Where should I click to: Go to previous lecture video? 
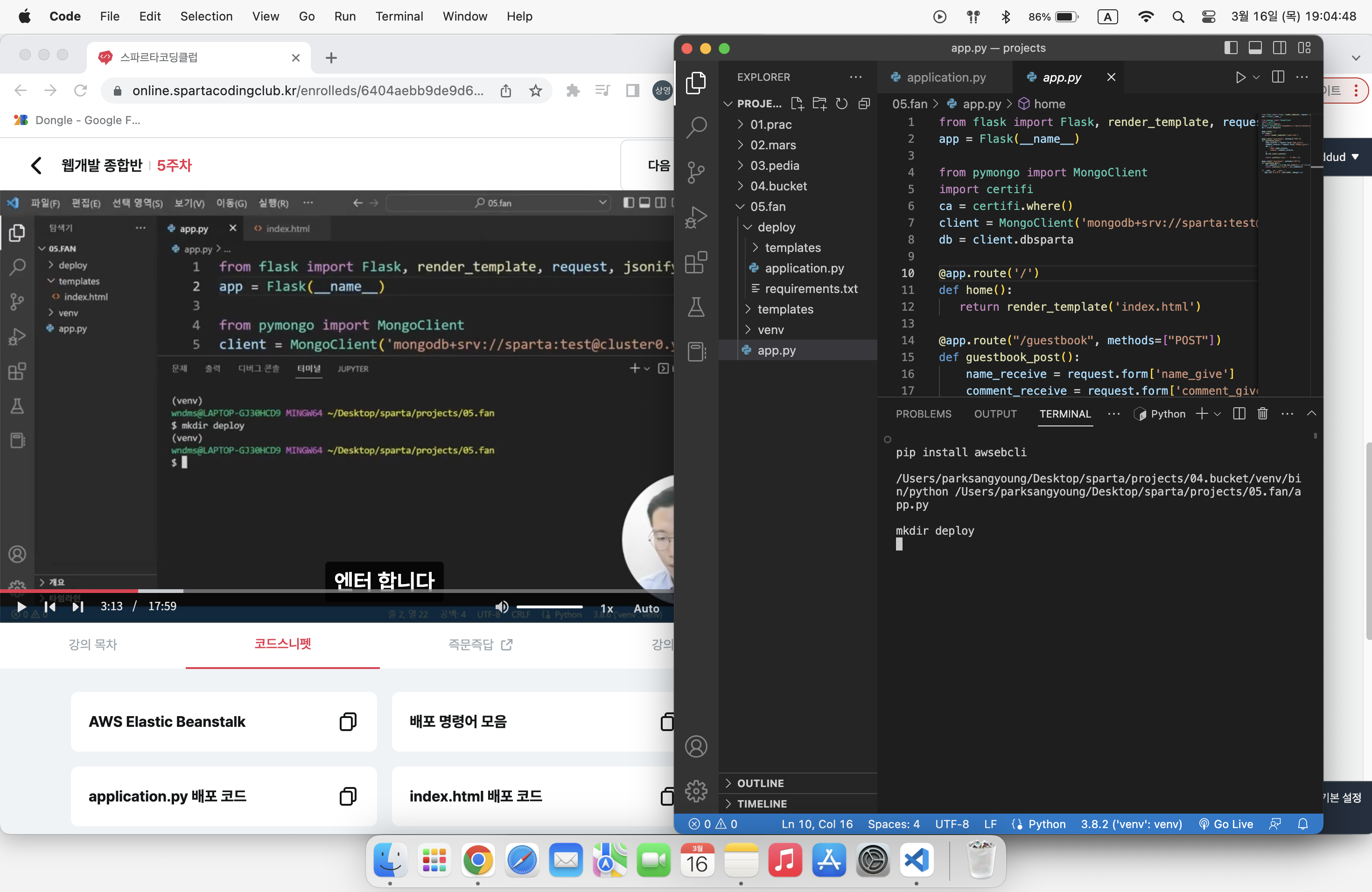50,607
